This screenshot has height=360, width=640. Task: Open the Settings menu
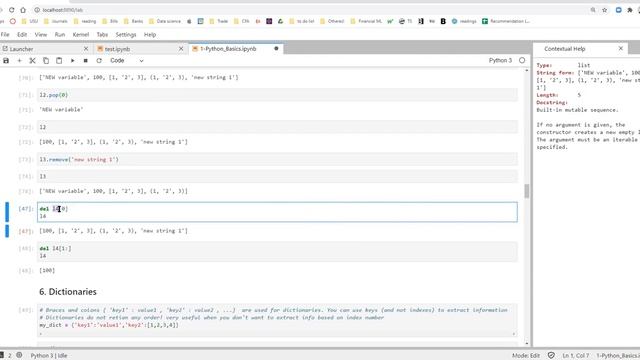point(126,35)
